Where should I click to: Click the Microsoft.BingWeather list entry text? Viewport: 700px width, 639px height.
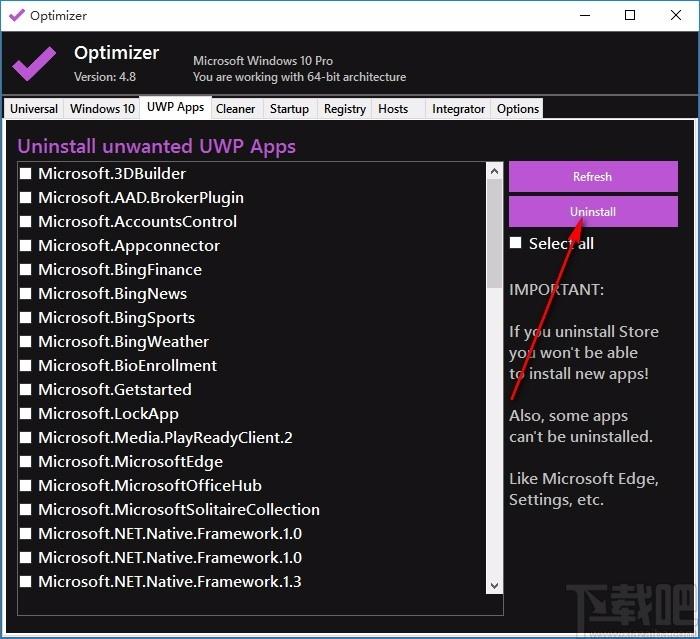123,342
